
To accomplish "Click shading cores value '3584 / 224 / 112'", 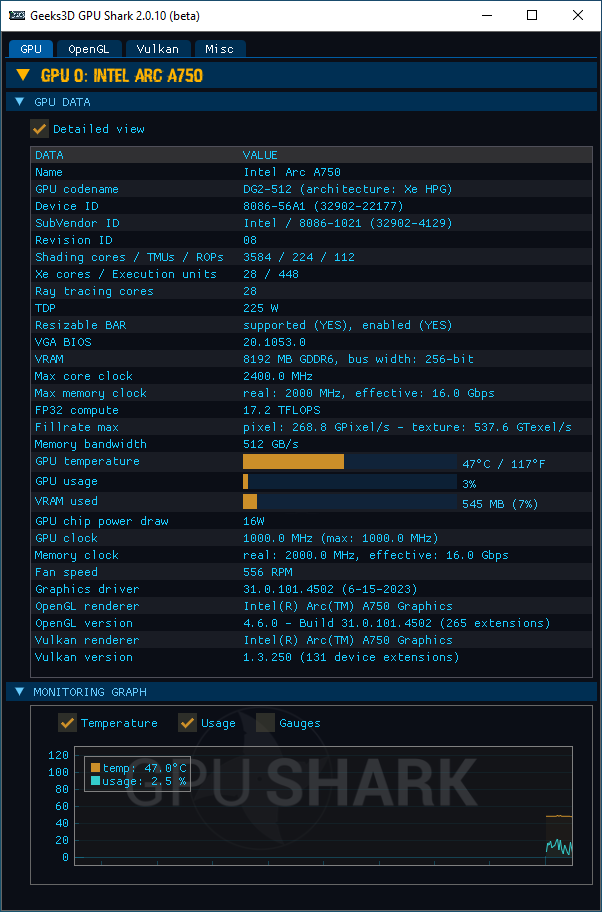I will click(x=299, y=257).
